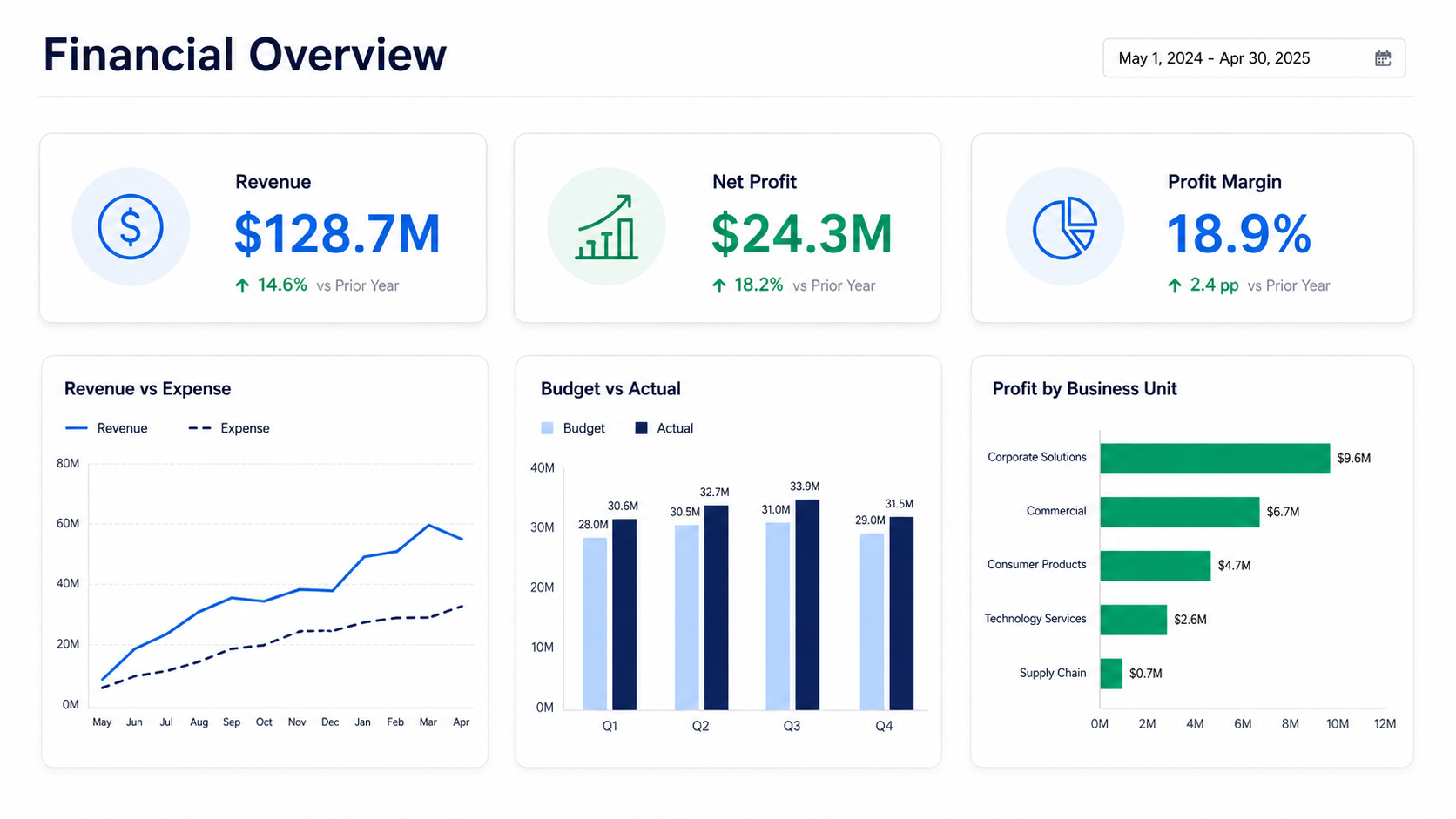Click the green up arrow beside 2.4 pp

1175,285
